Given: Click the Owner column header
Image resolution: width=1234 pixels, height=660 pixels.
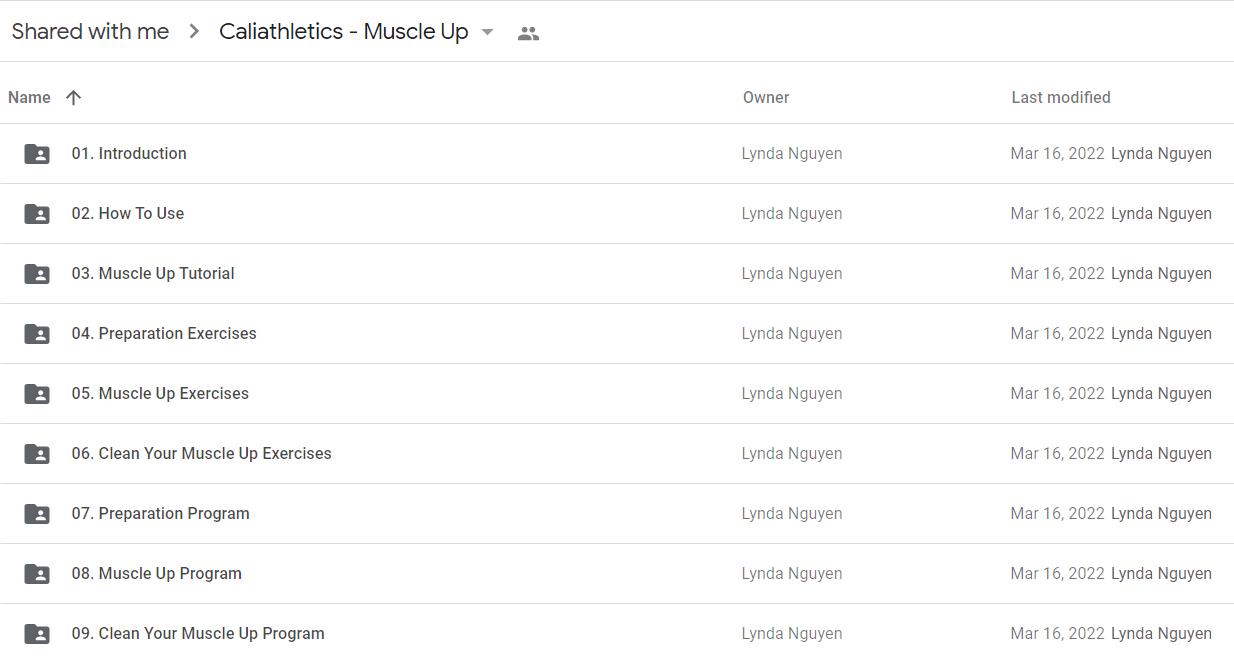Looking at the screenshot, I should (x=766, y=97).
